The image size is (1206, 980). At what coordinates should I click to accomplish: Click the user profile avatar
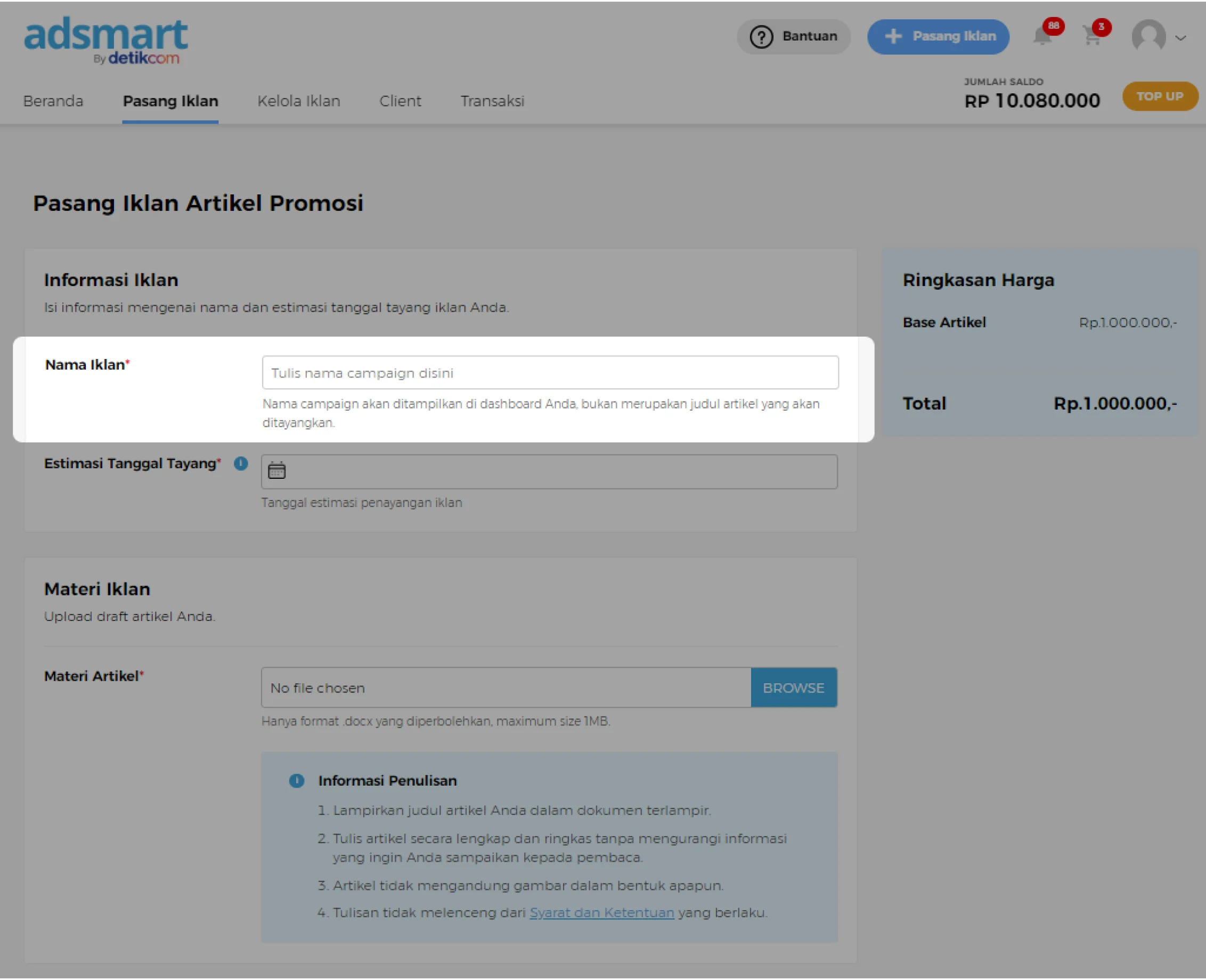(x=1148, y=36)
